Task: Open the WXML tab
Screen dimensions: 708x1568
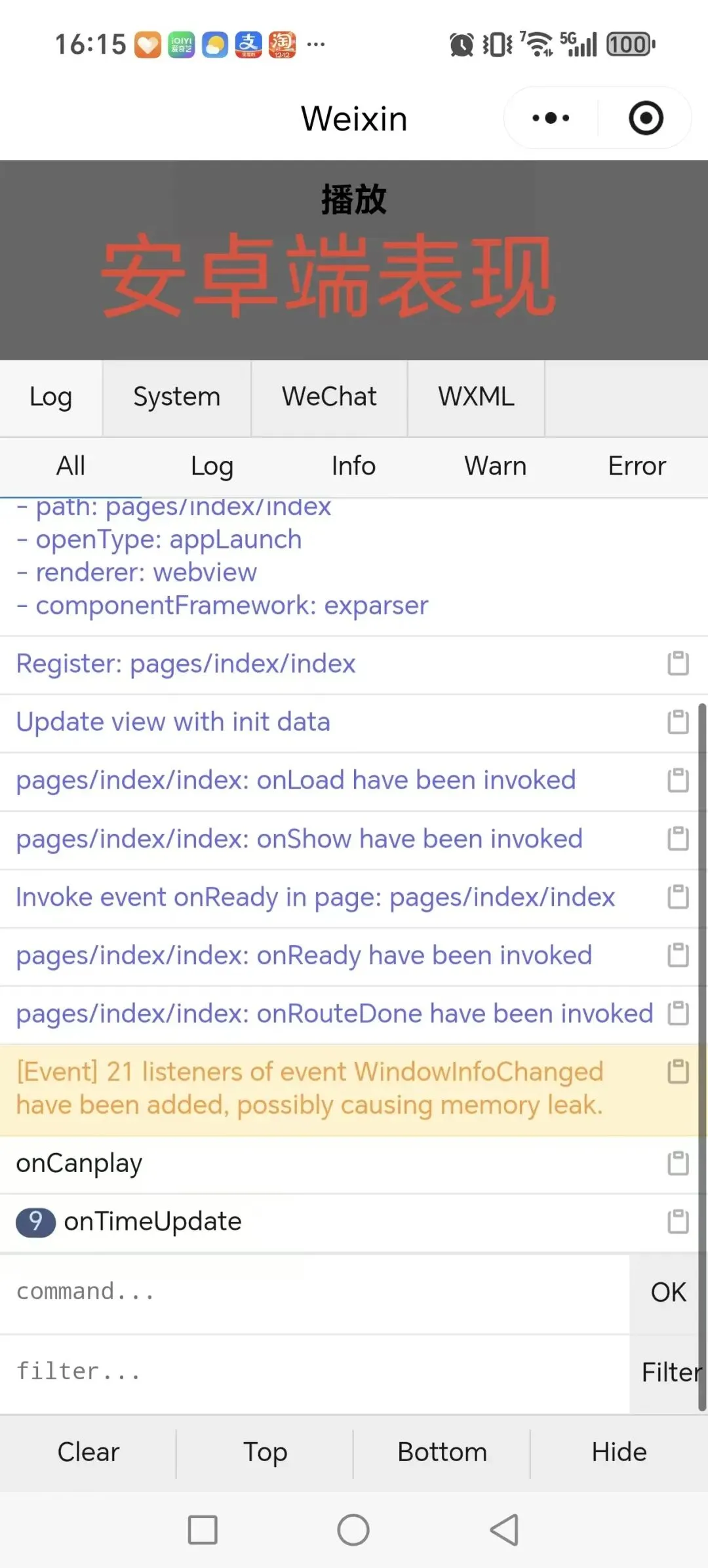Action: pyautogui.click(x=476, y=397)
